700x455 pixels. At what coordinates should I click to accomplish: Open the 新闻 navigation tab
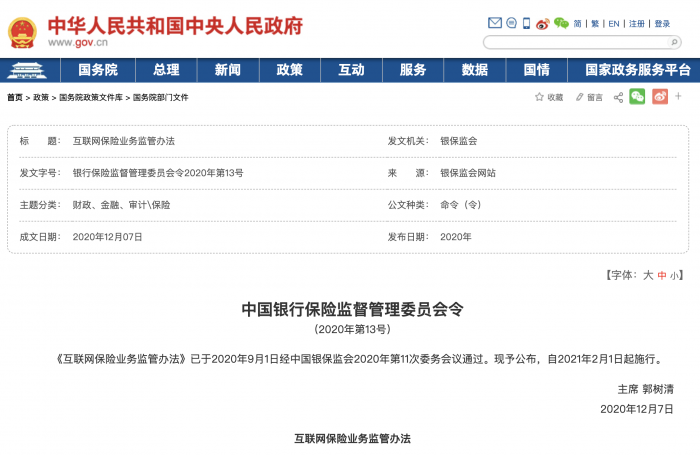(228, 70)
